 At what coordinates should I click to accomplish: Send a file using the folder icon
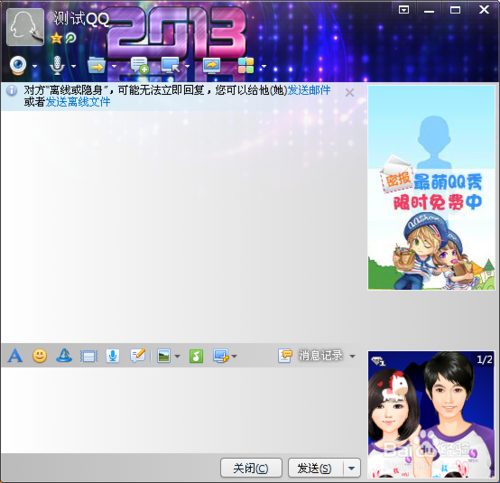pyautogui.click(x=97, y=65)
